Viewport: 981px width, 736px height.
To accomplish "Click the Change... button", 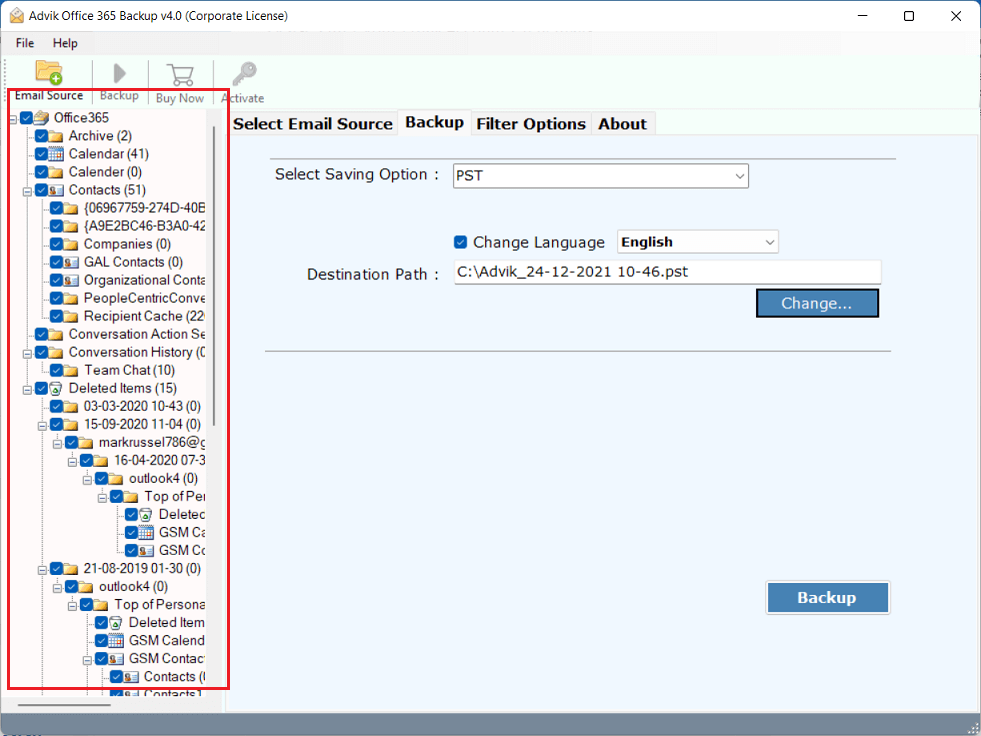I will point(817,303).
